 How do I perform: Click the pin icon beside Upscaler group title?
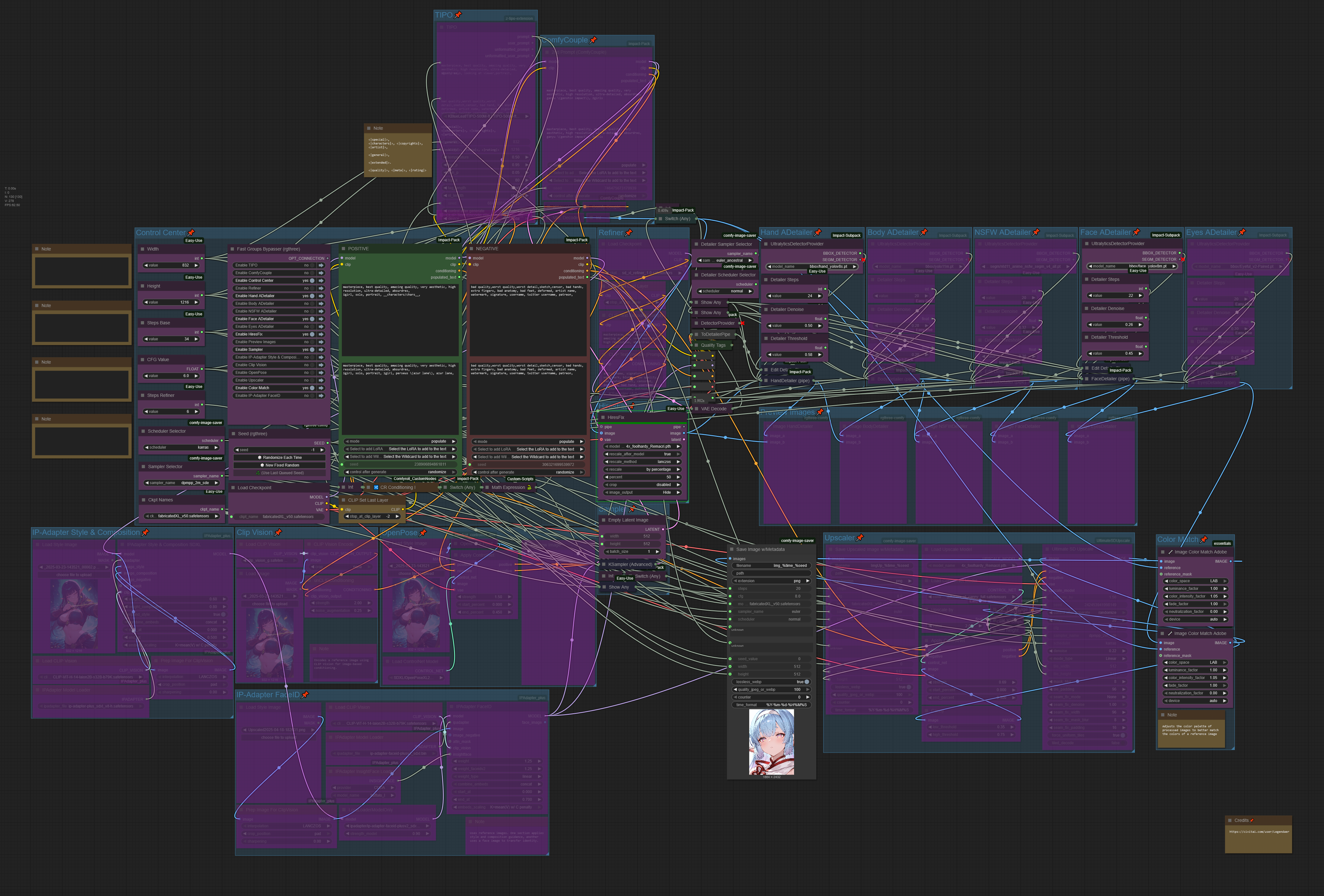(x=860, y=538)
